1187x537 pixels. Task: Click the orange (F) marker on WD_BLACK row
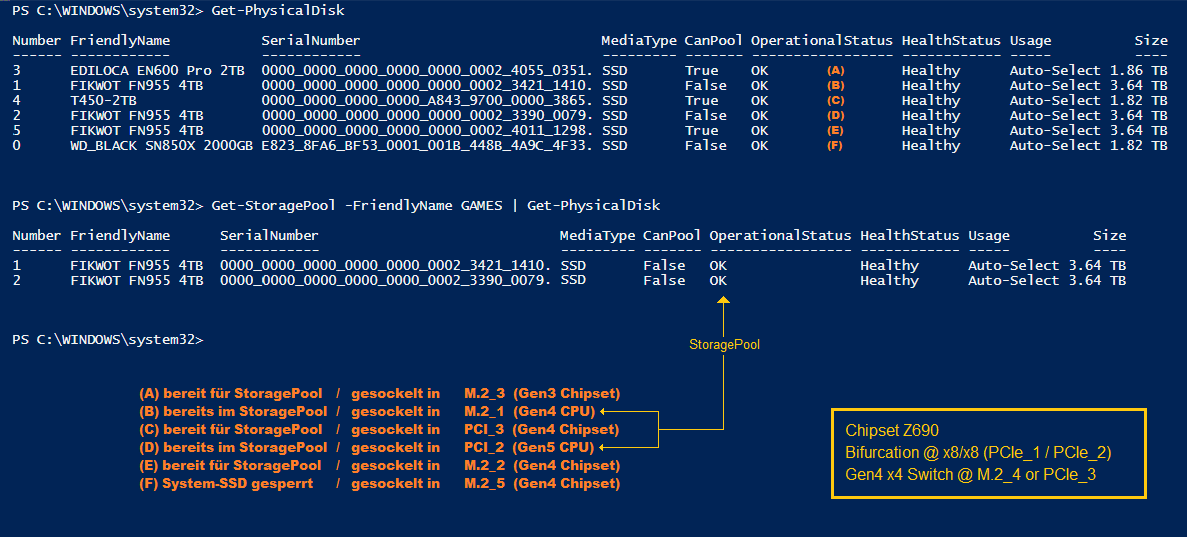[836, 146]
